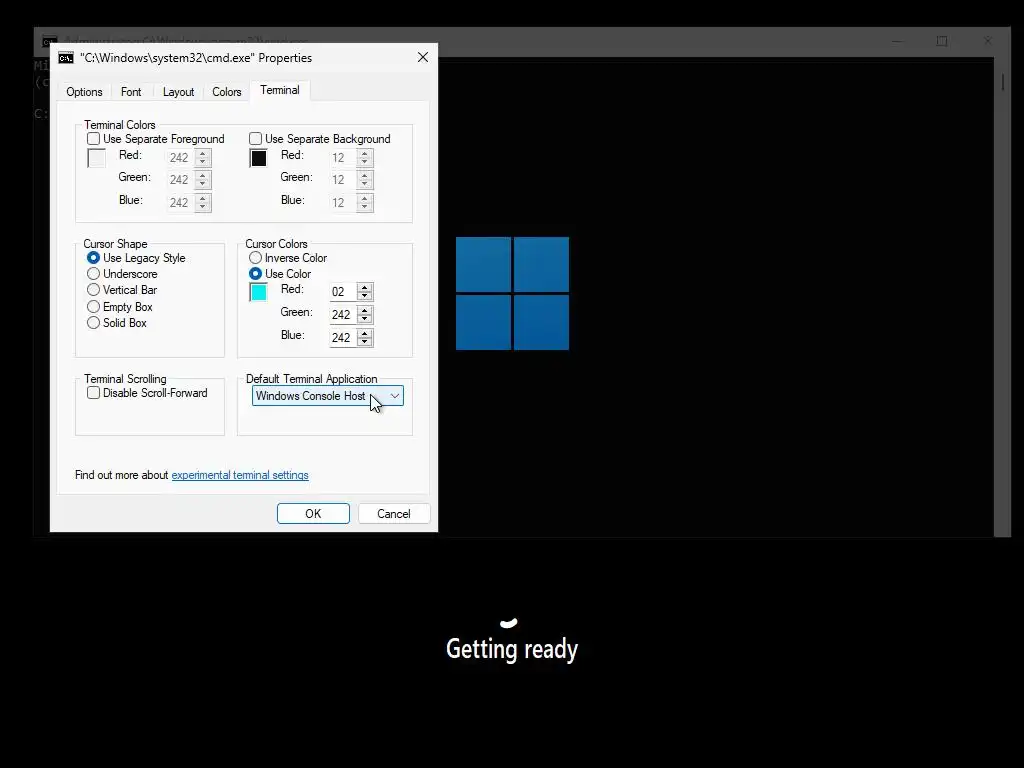
Task: Increase background Red spinner value
Action: click(x=365, y=153)
